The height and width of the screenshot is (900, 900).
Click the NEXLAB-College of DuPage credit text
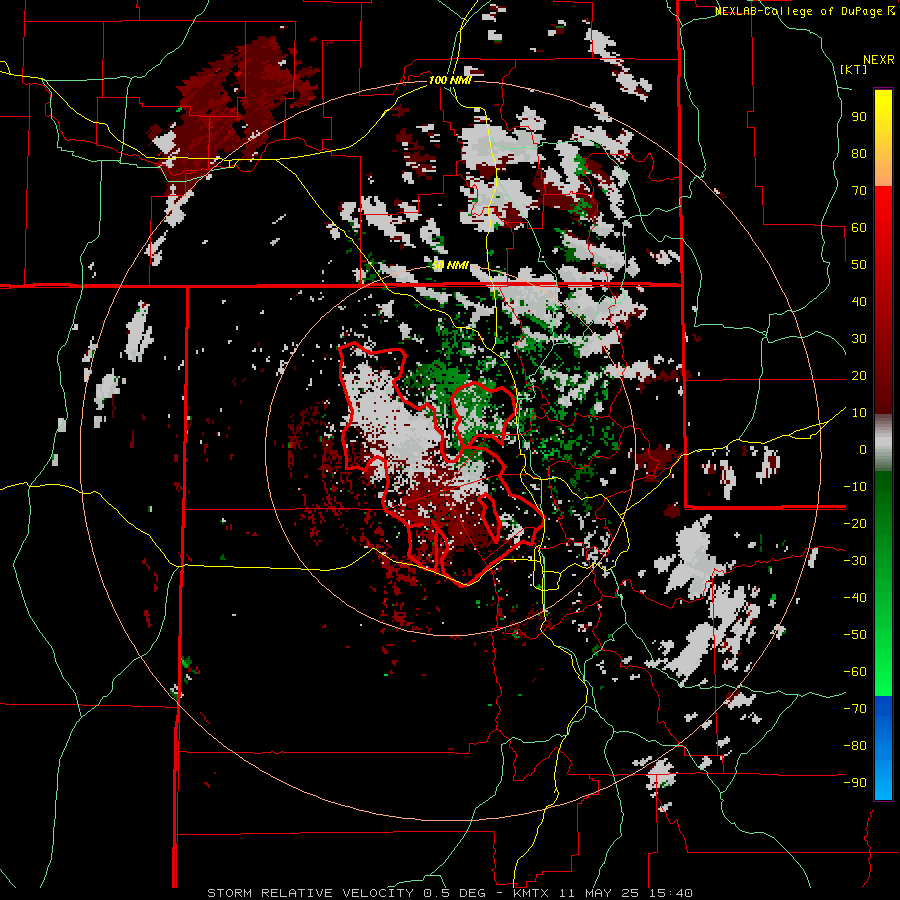(800, 11)
